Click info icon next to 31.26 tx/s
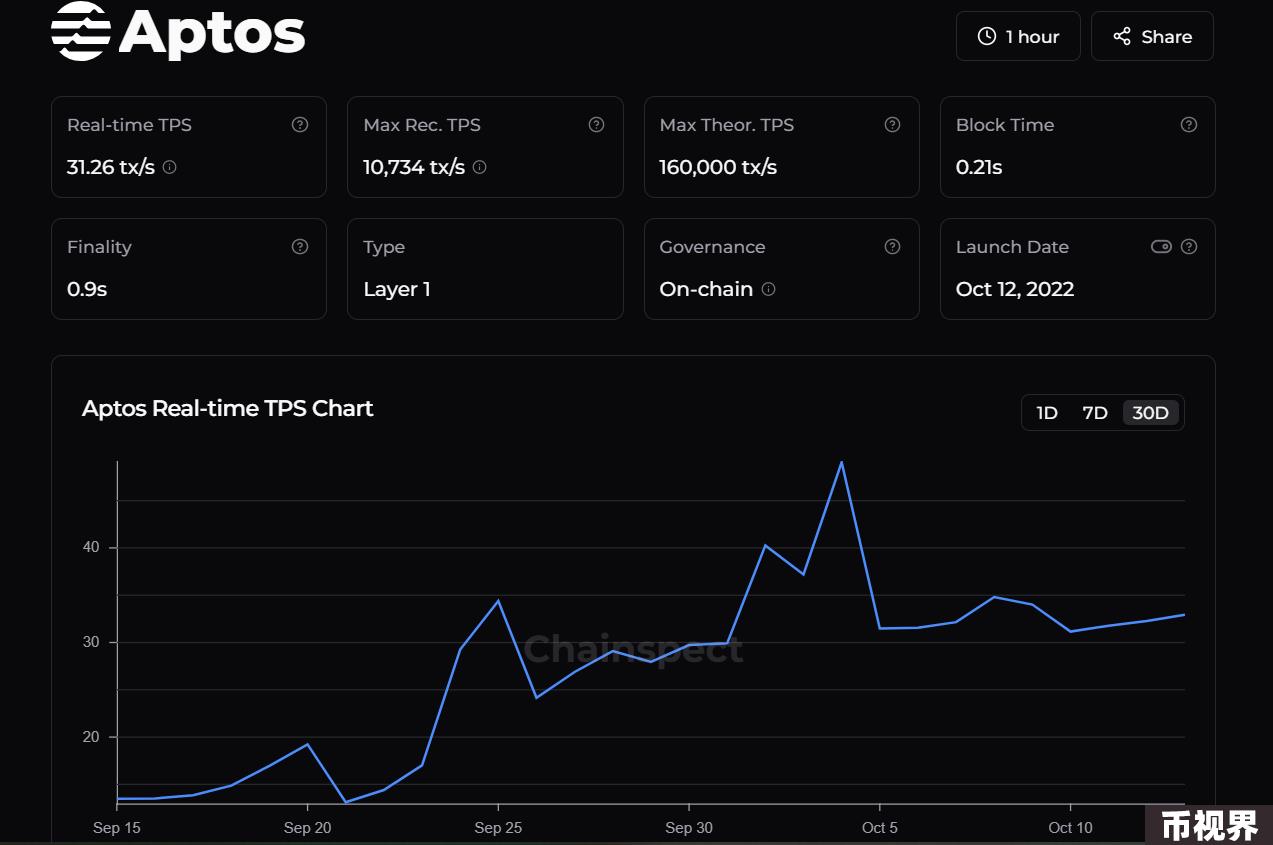This screenshot has width=1273, height=845. 169,167
